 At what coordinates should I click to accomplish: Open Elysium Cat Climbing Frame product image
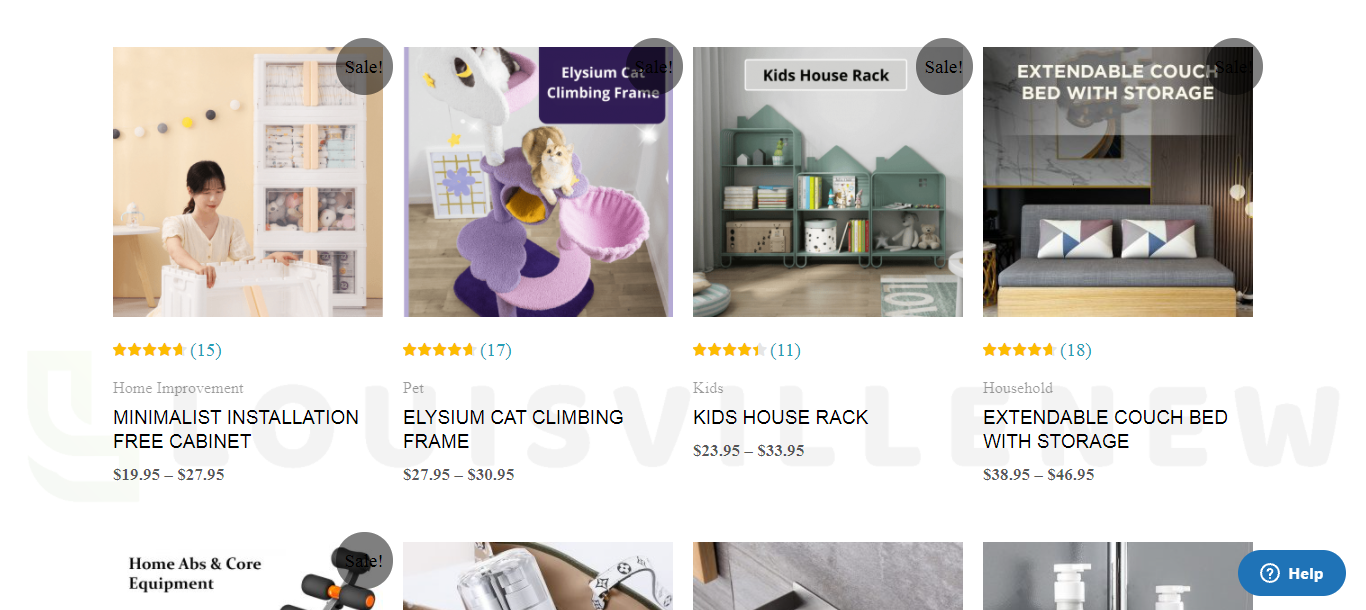[537, 182]
